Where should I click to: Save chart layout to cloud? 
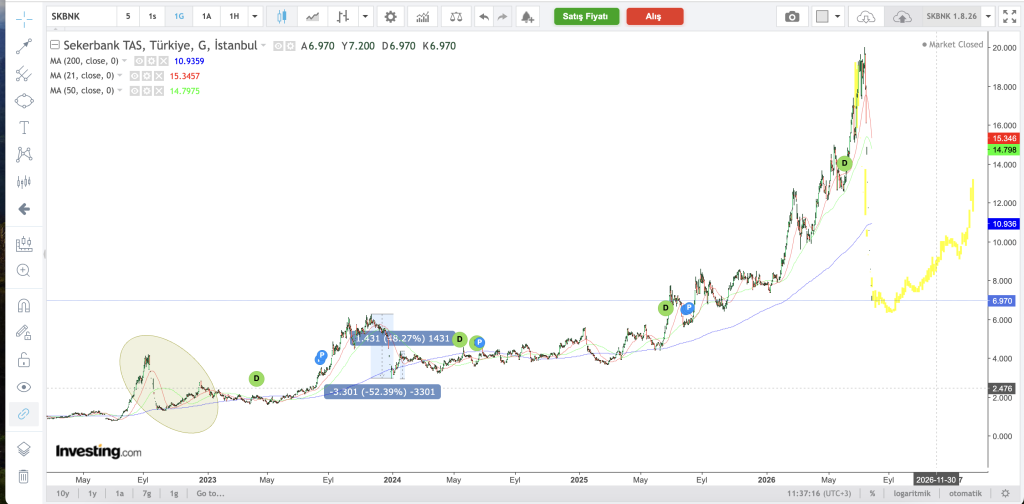[x=902, y=16]
